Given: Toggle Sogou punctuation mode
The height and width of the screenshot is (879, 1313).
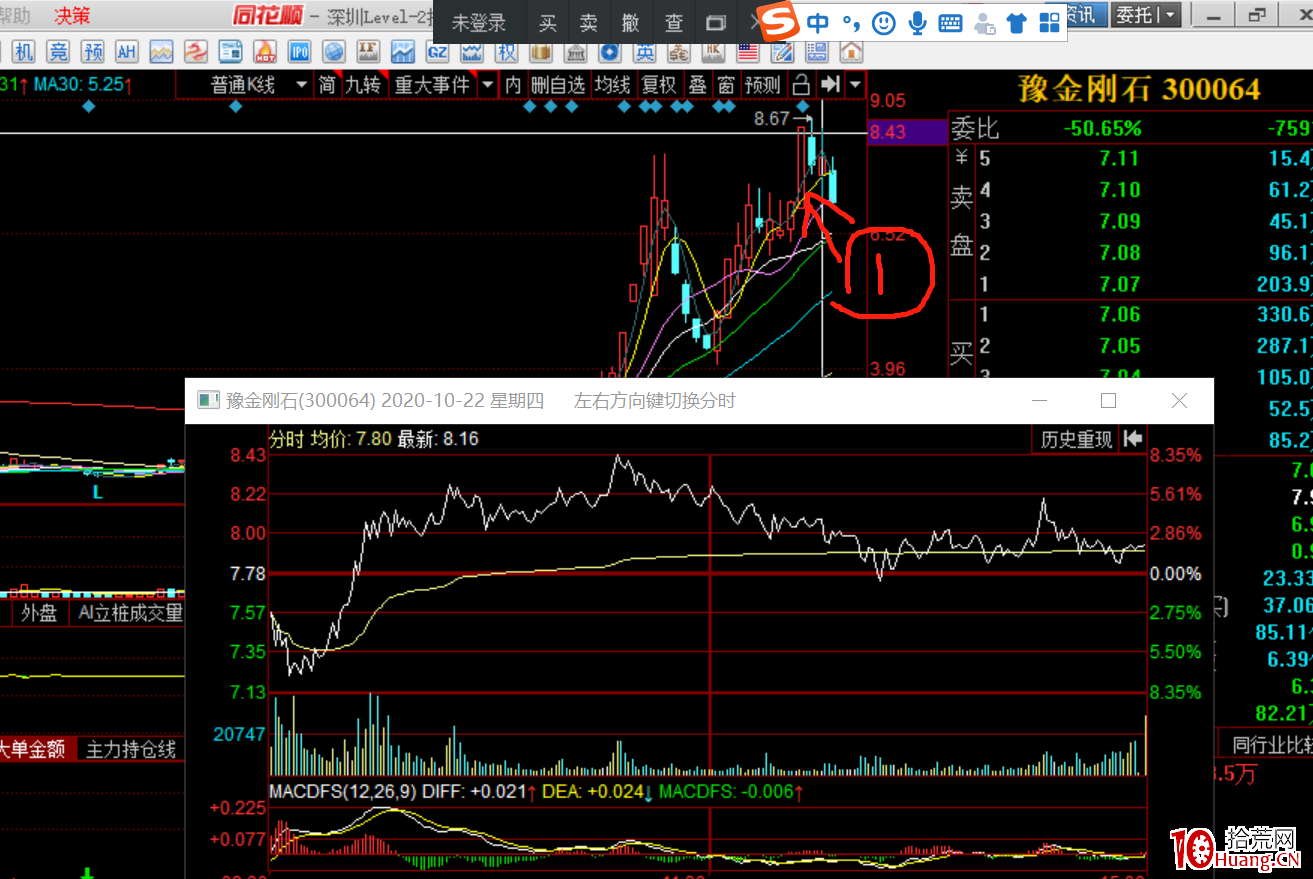Looking at the screenshot, I should [850, 22].
